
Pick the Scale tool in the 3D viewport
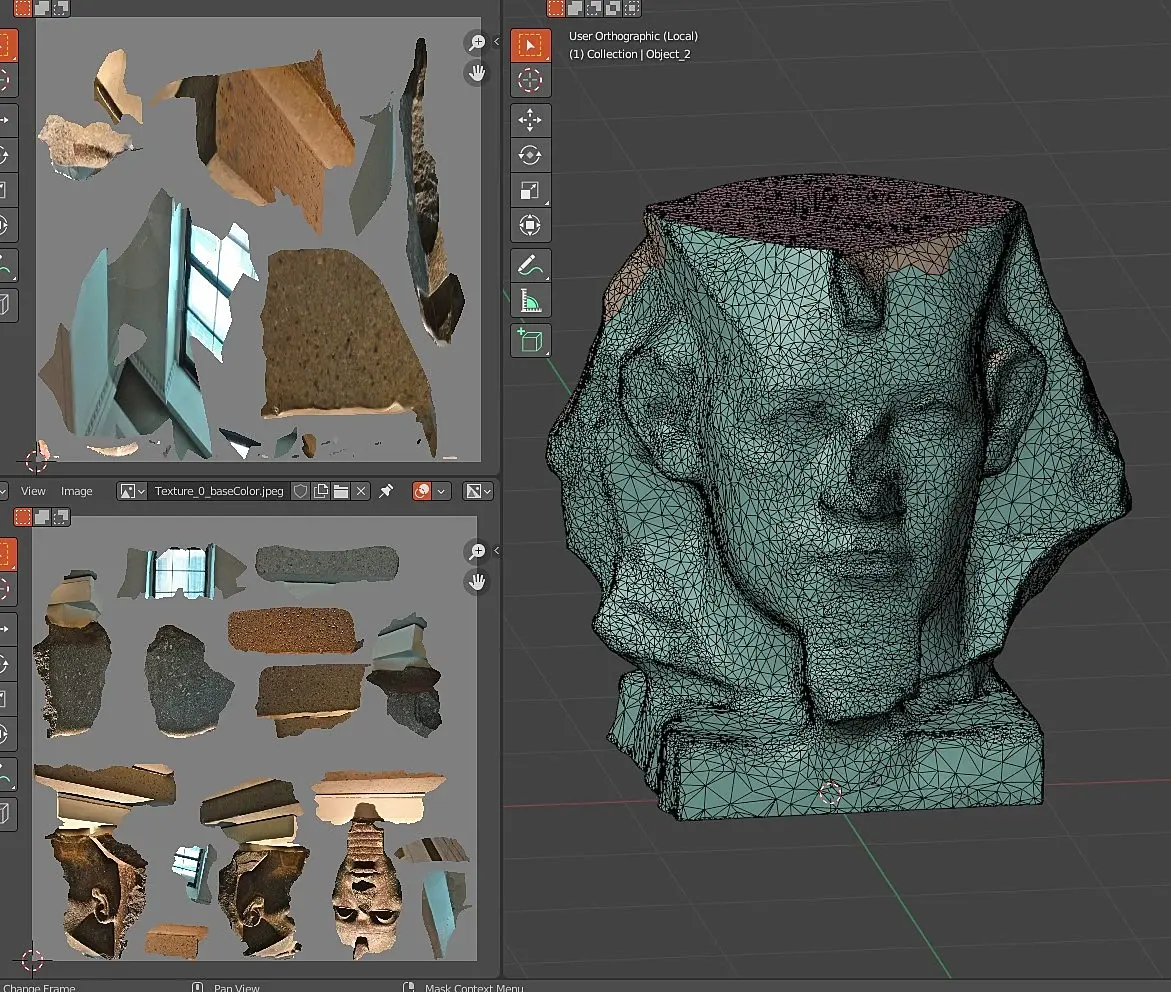[x=530, y=190]
